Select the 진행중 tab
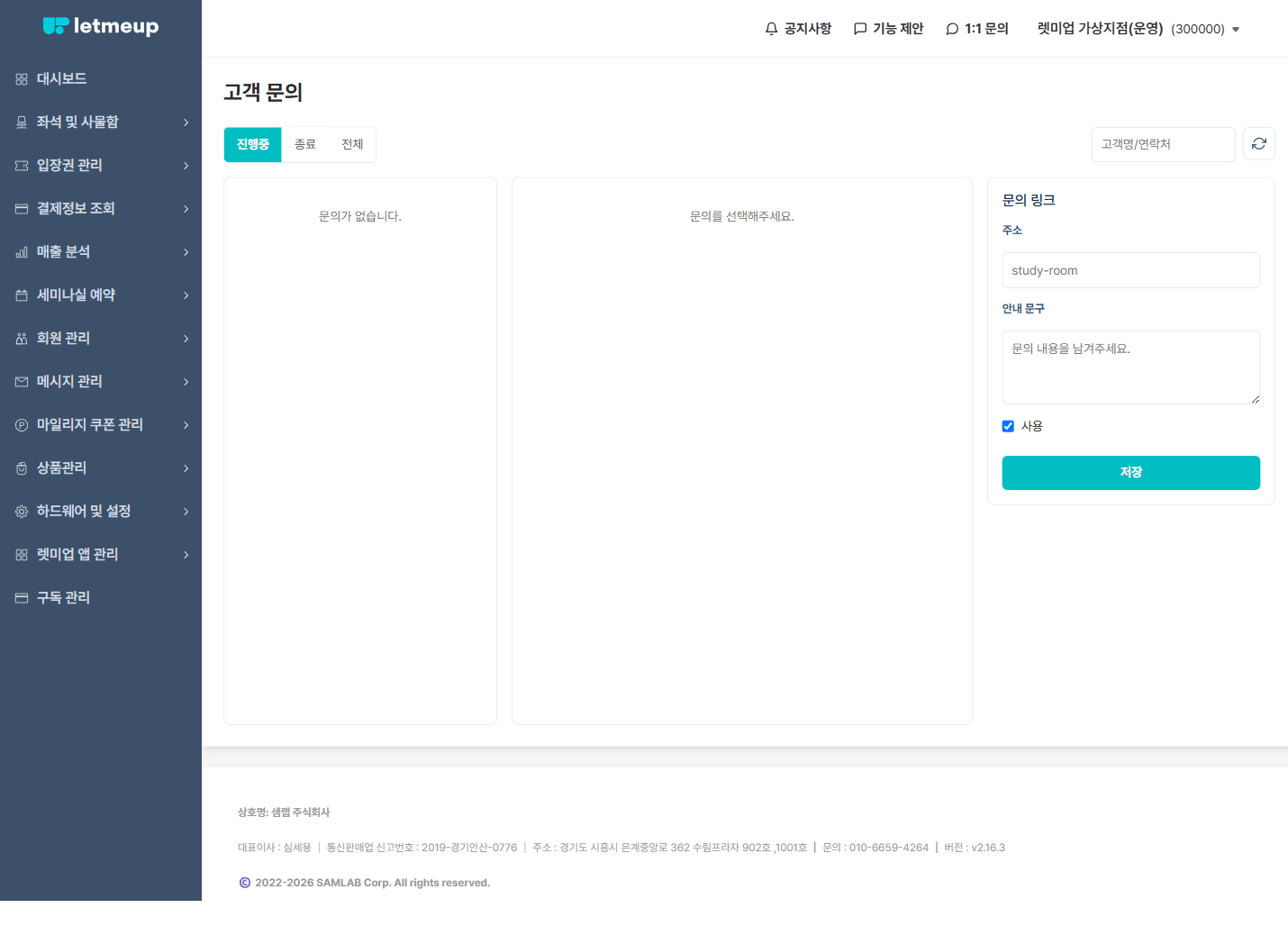1288x926 pixels. pyautogui.click(x=253, y=144)
